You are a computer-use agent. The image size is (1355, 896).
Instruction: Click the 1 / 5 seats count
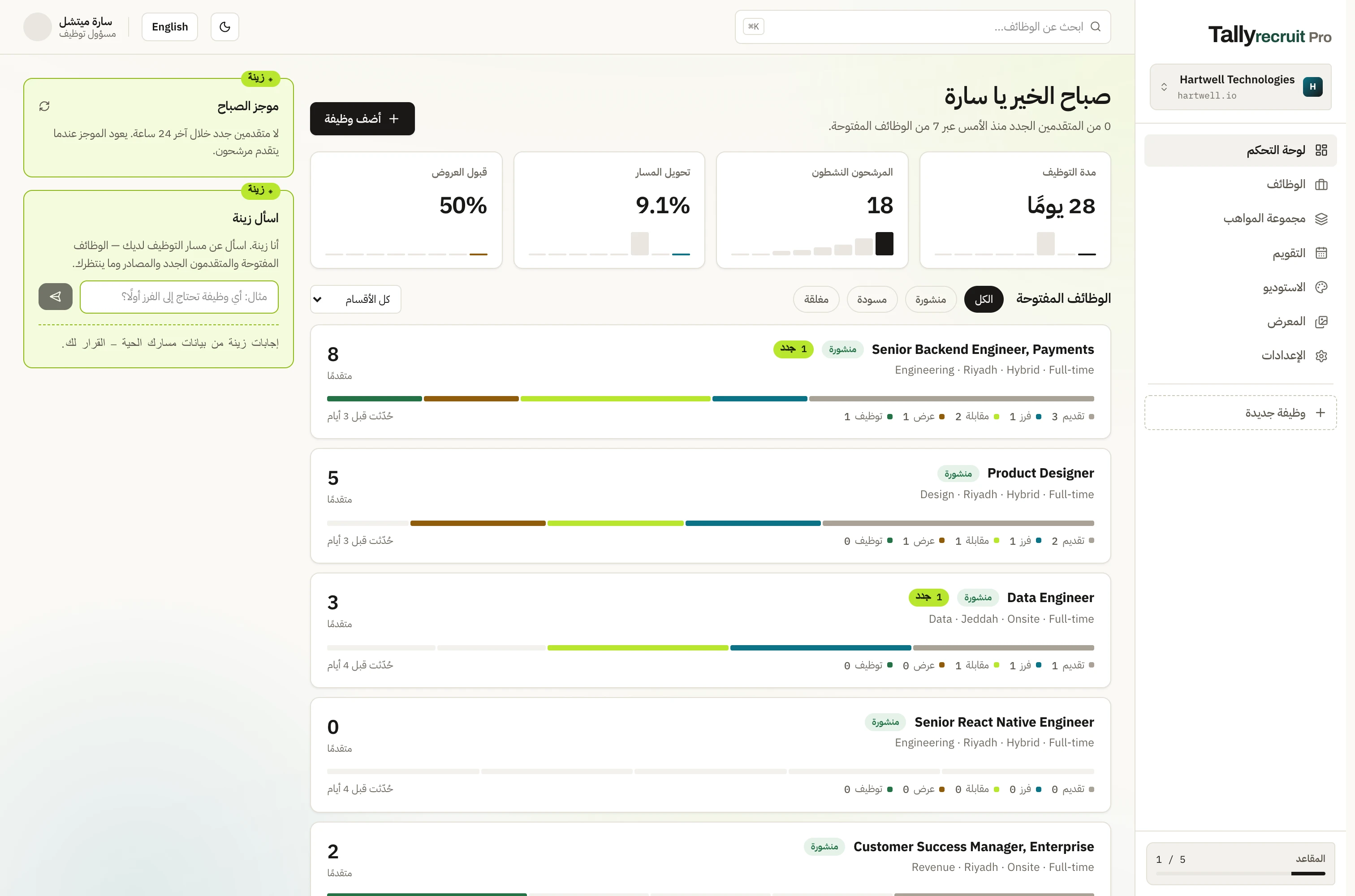1170,859
